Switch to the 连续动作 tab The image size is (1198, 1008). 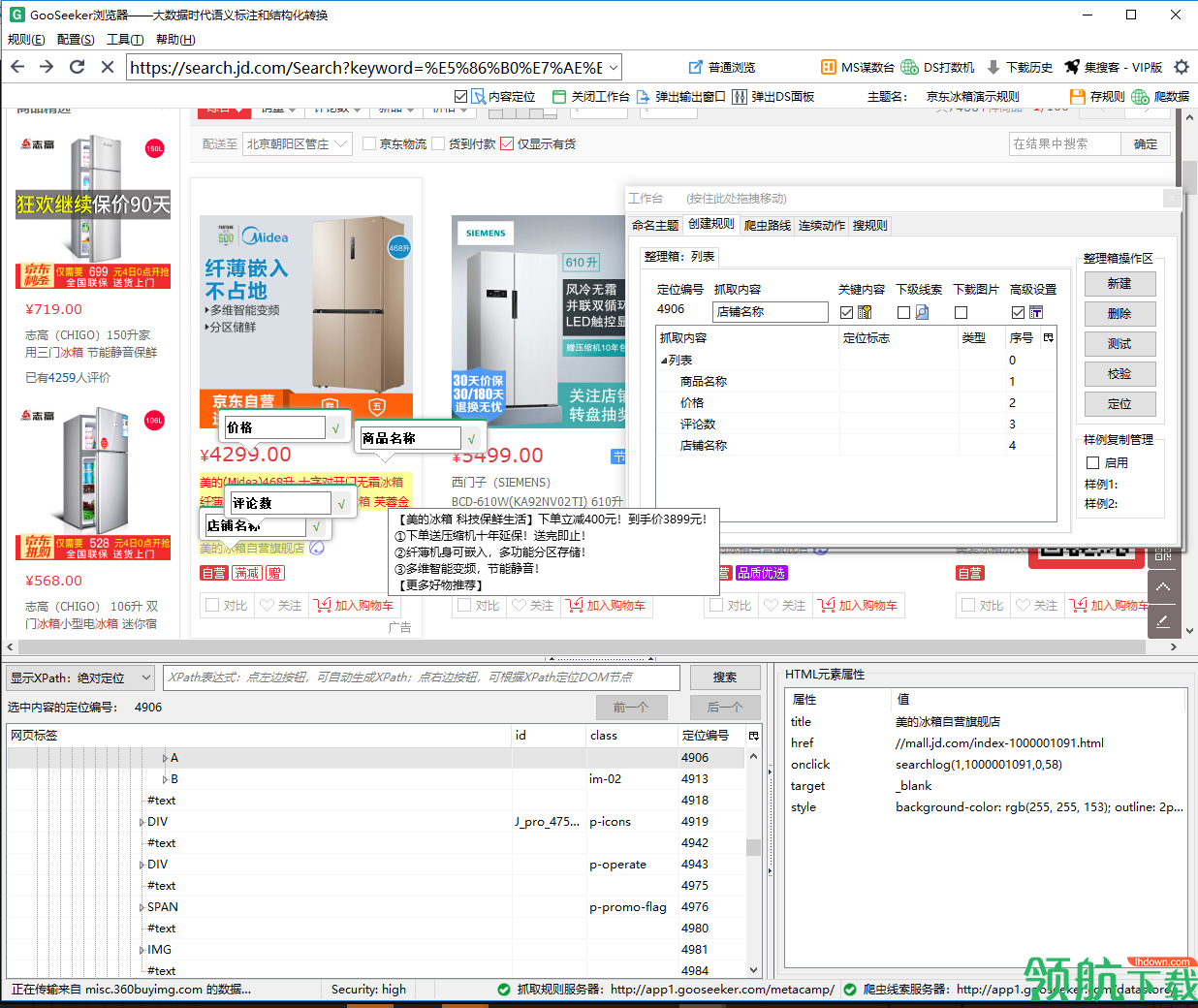(822, 225)
